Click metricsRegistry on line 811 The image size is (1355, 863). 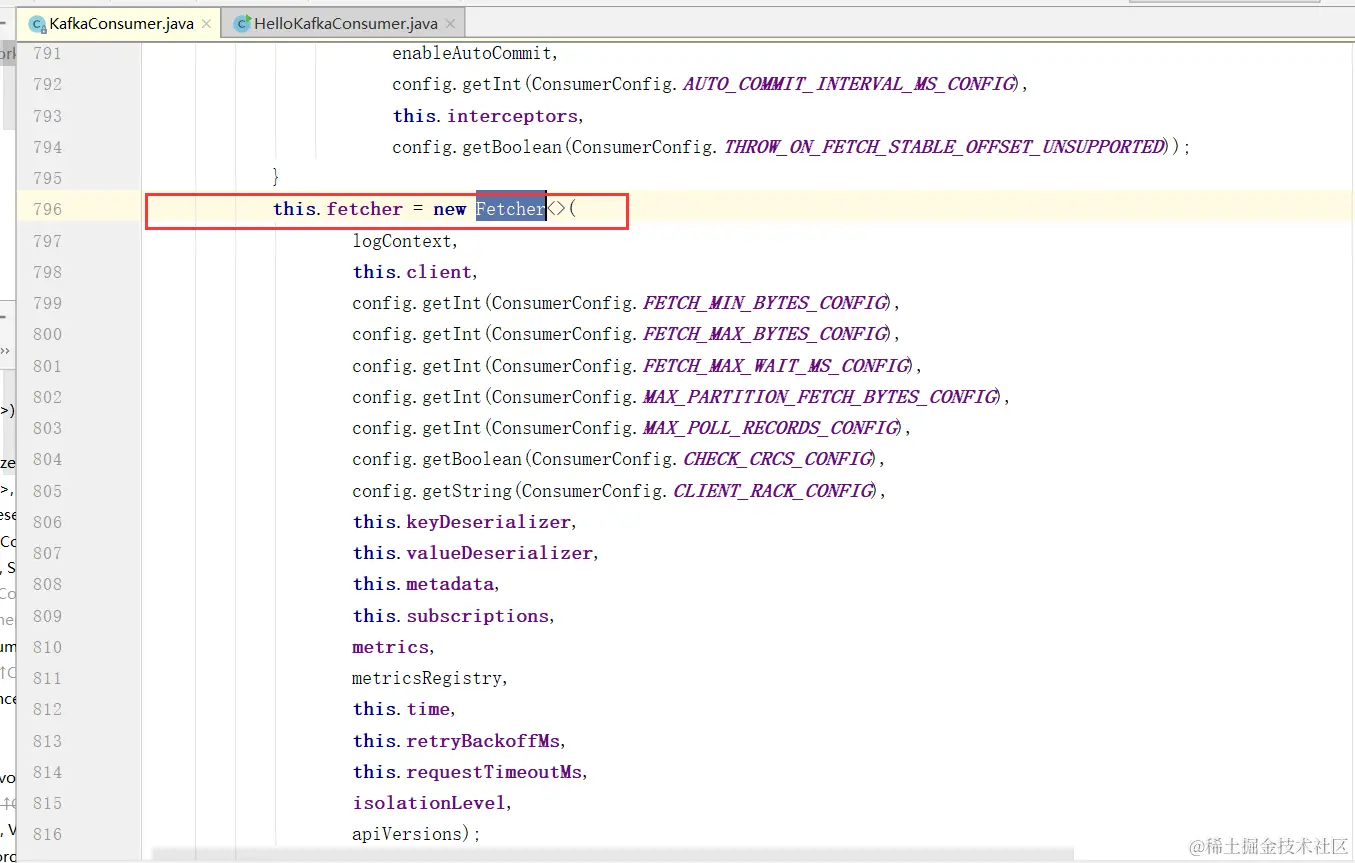[427, 677]
